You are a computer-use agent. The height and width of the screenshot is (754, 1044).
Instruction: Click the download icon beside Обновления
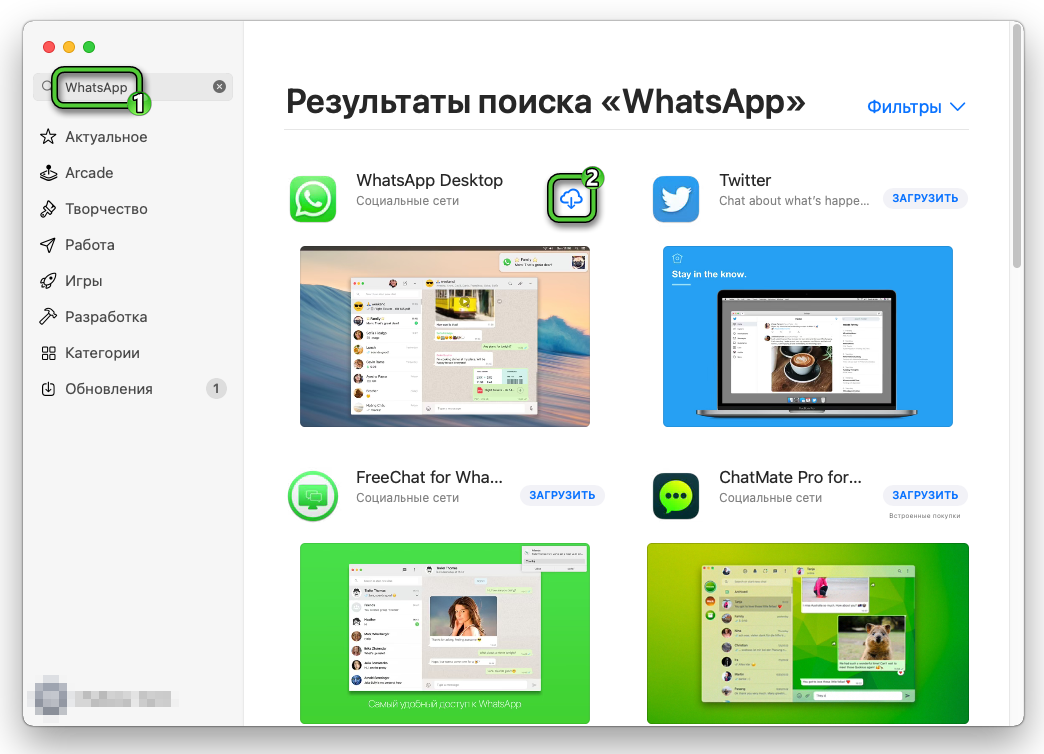48,388
